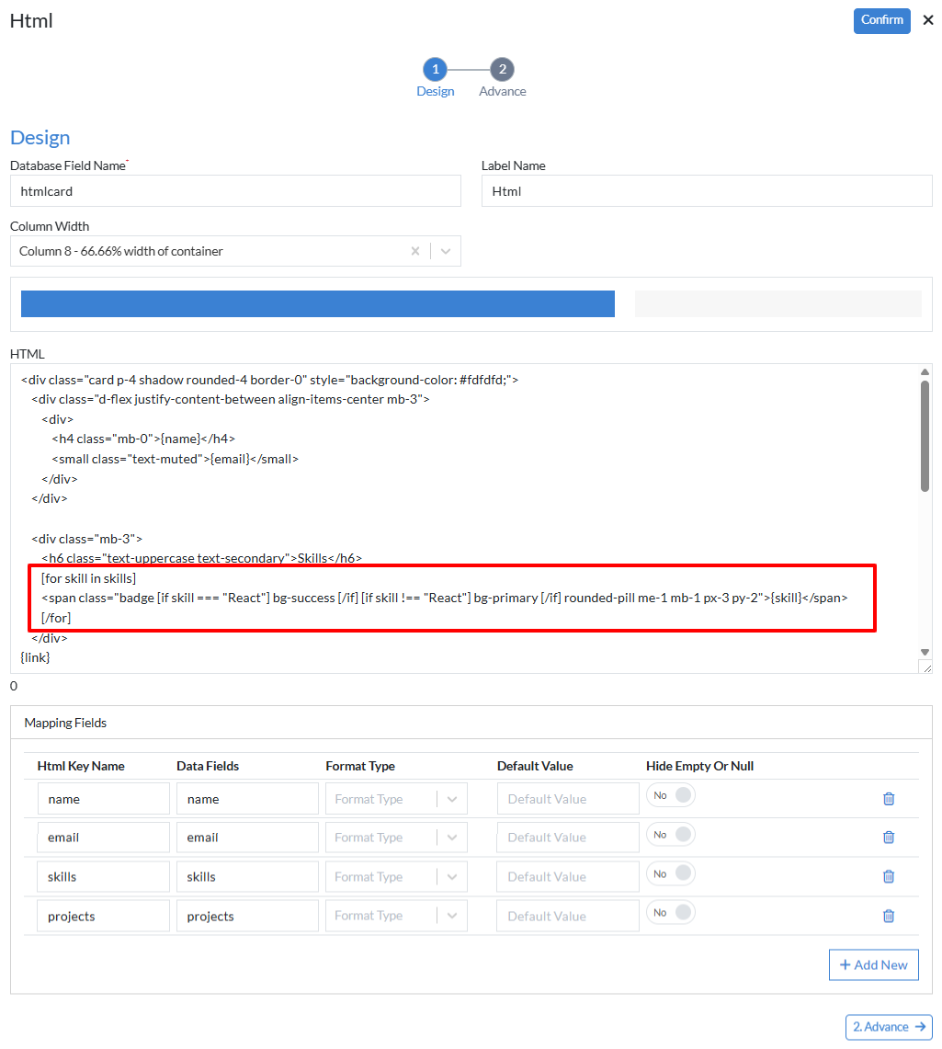
Task: Switch to step 2 Advance
Action: 502,70
